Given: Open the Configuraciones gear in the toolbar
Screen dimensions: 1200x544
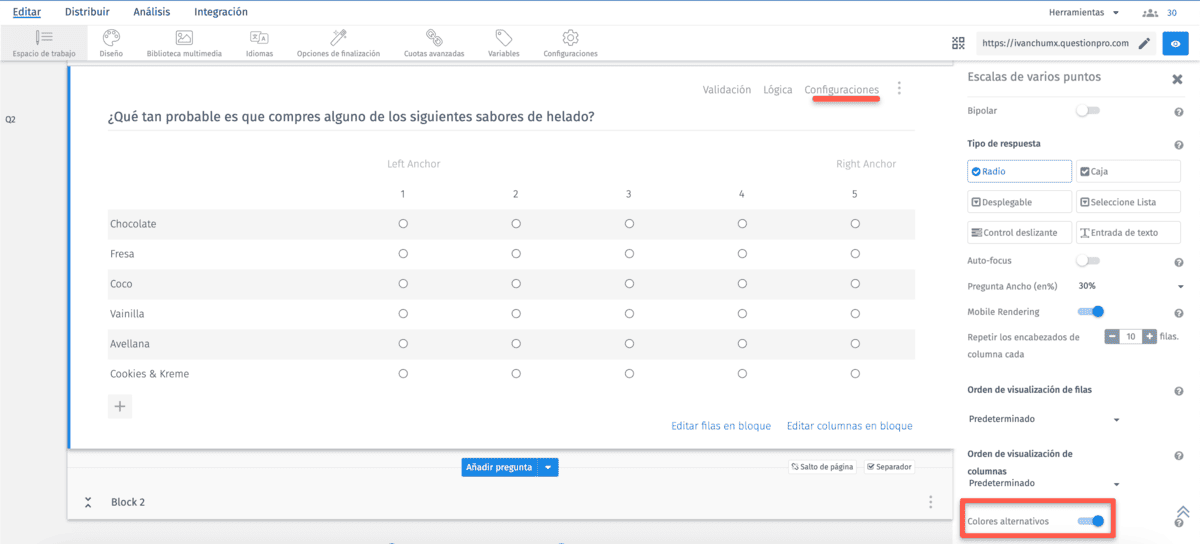Looking at the screenshot, I should coord(570,43).
